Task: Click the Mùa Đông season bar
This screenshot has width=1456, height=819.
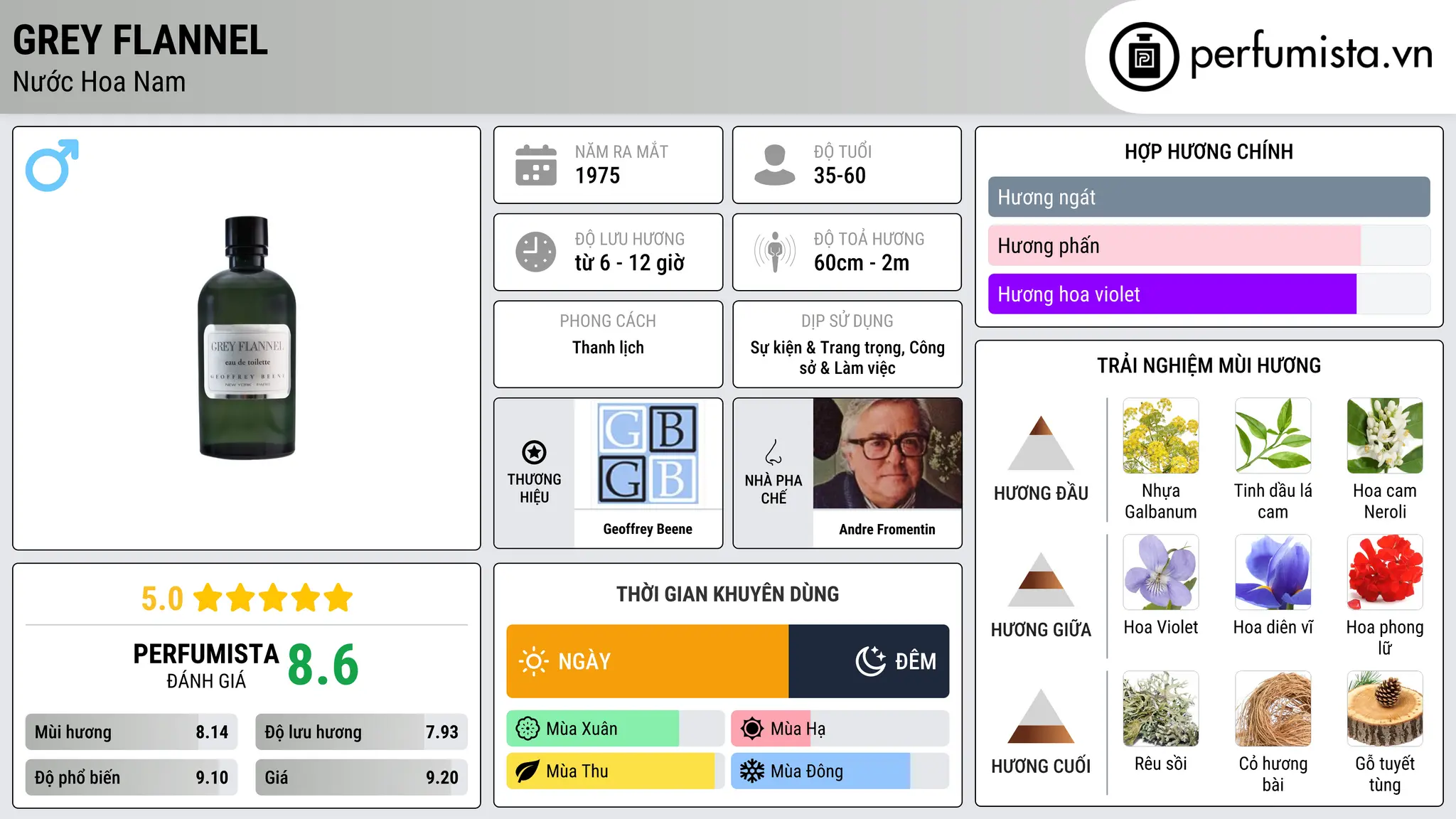Action: tap(840, 771)
